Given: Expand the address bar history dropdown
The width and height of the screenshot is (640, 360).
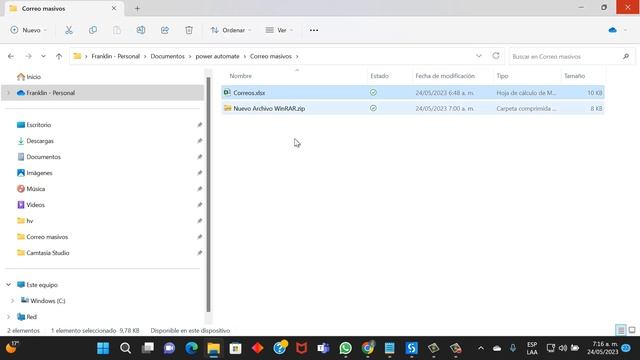Looking at the screenshot, I should pyautogui.click(x=479, y=56).
